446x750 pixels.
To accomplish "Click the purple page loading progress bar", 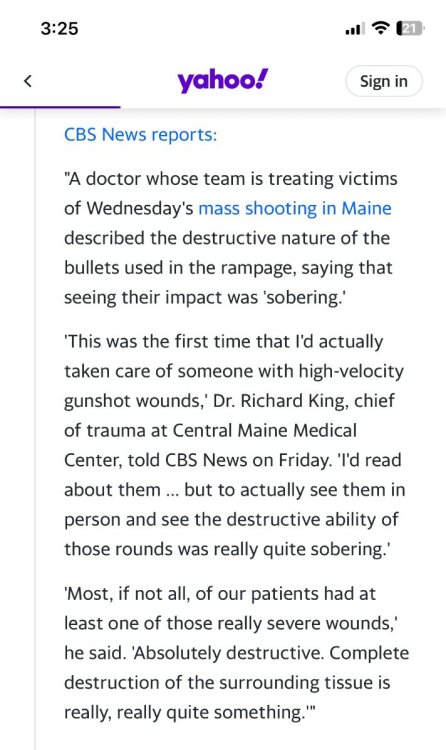I will [x=60, y=107].
